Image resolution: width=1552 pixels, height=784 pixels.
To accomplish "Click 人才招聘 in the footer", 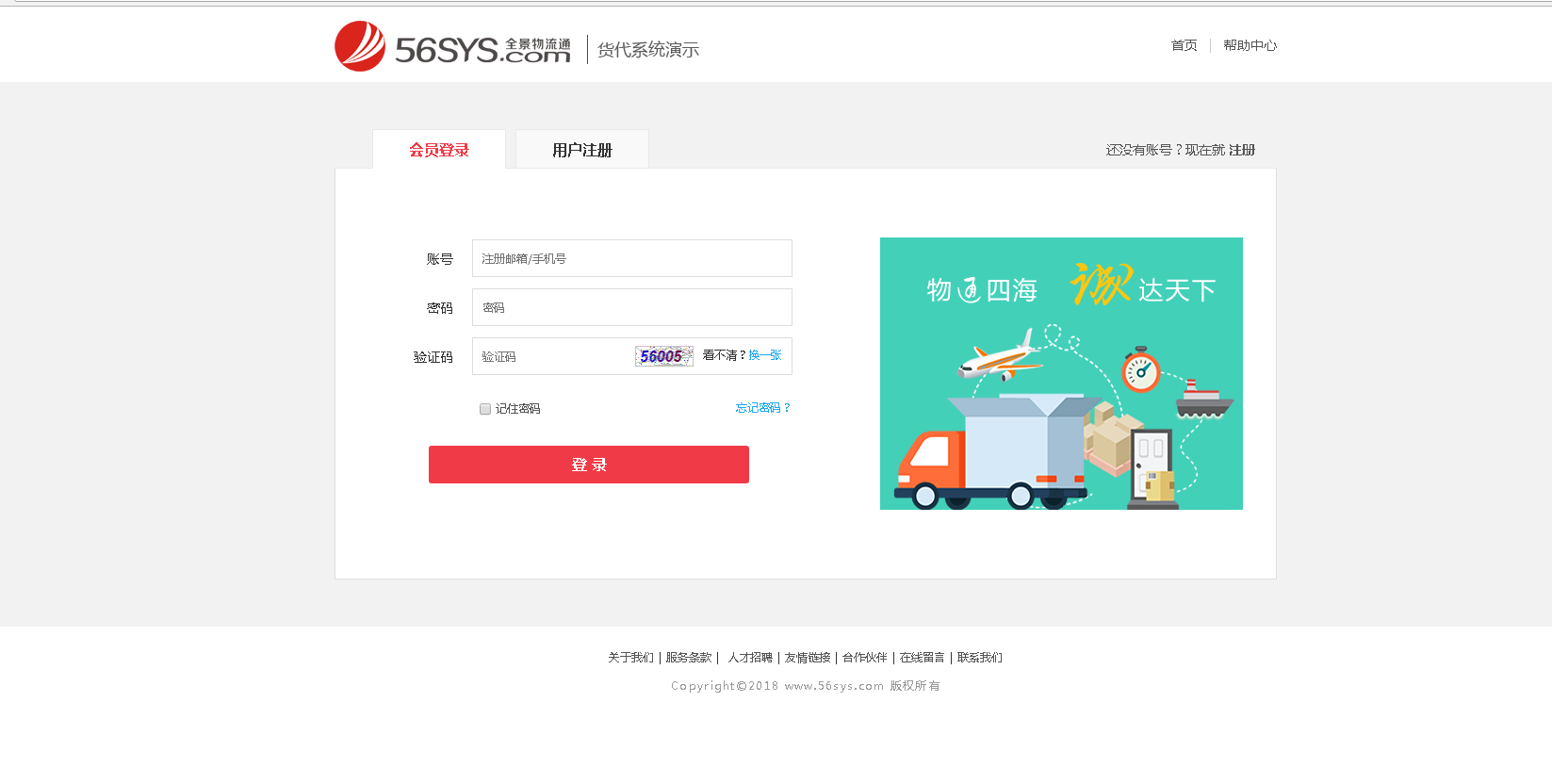I will (x=750, y=658).
